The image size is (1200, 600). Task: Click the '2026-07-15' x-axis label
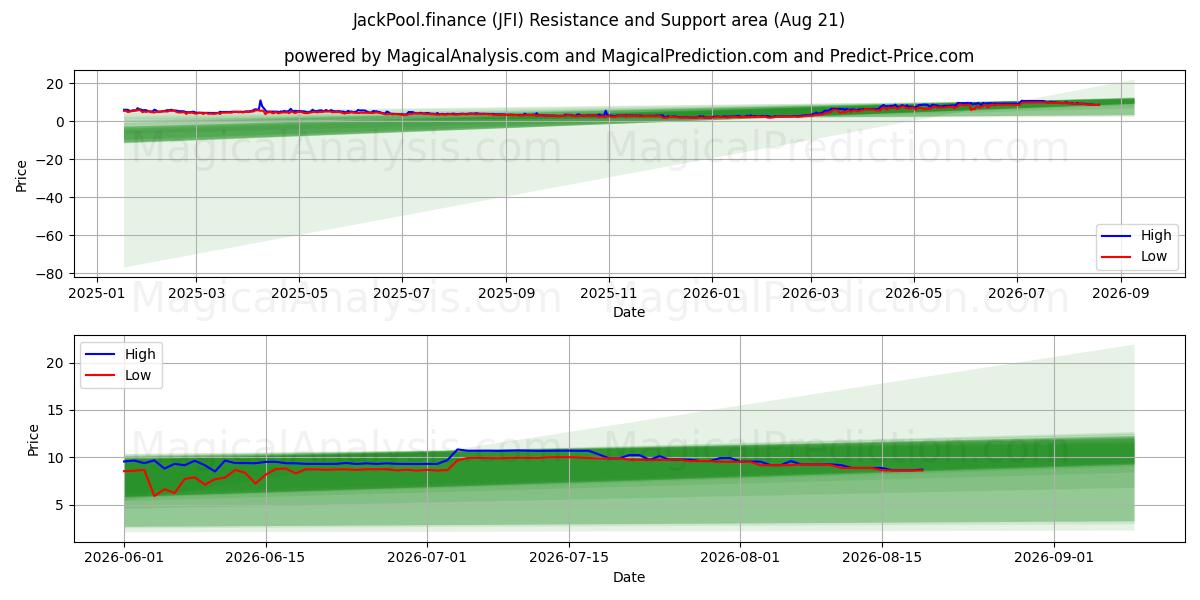(x=569, y=558)
